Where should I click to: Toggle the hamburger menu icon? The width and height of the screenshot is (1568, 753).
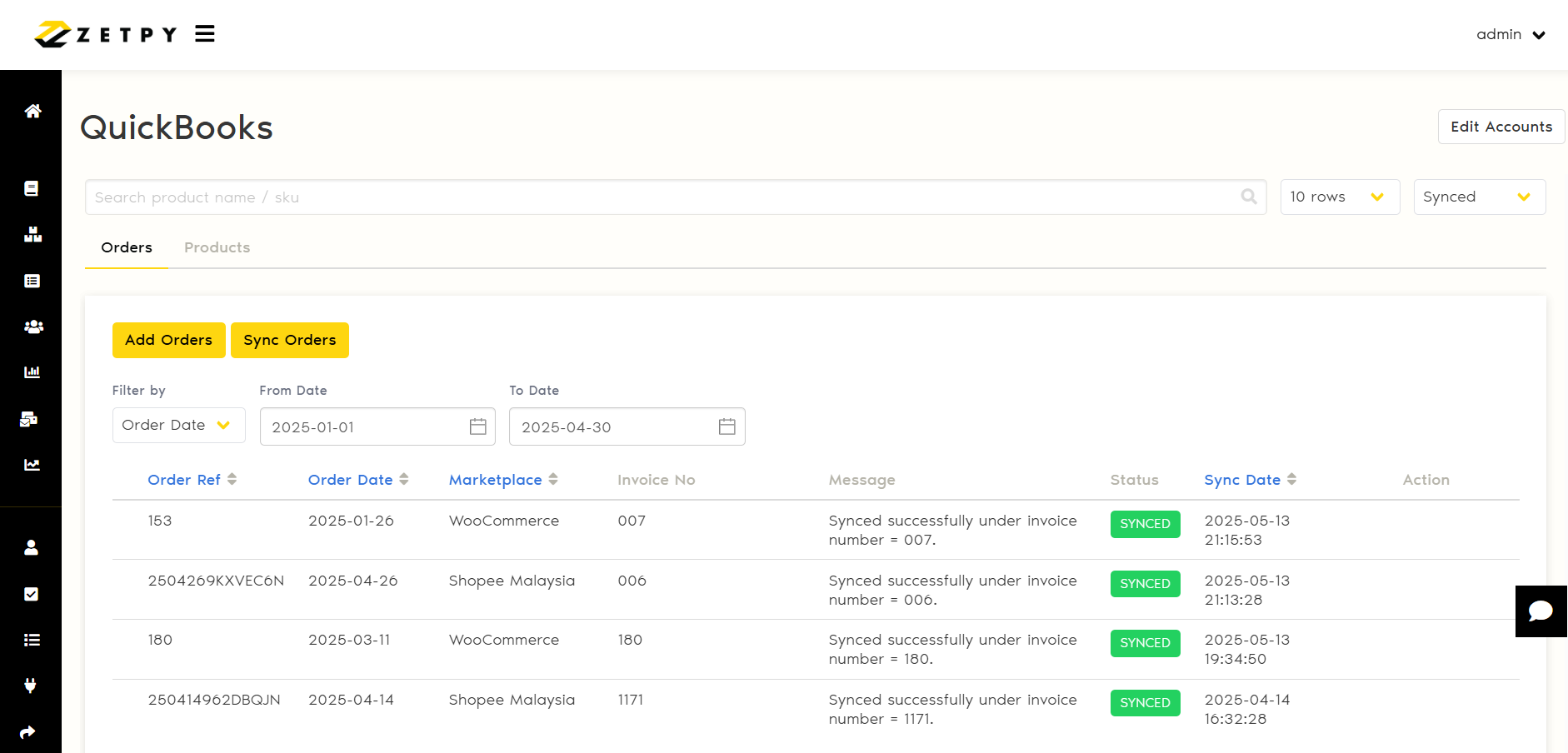point(205,33)
